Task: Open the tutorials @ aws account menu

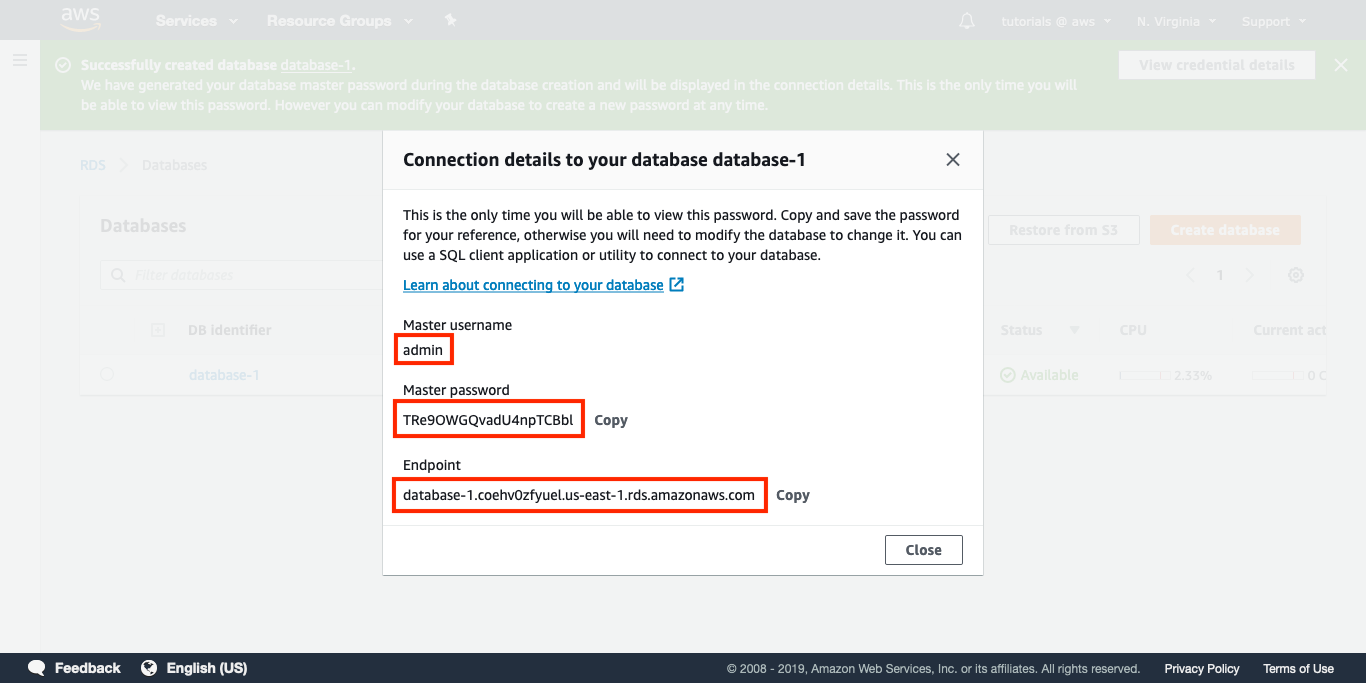Action: point(1056,21)
